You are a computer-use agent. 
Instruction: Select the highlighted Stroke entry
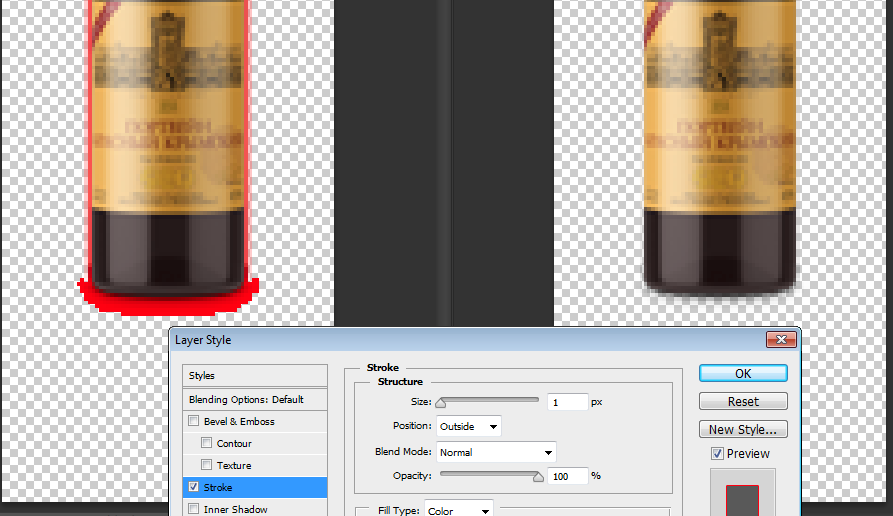255,488
